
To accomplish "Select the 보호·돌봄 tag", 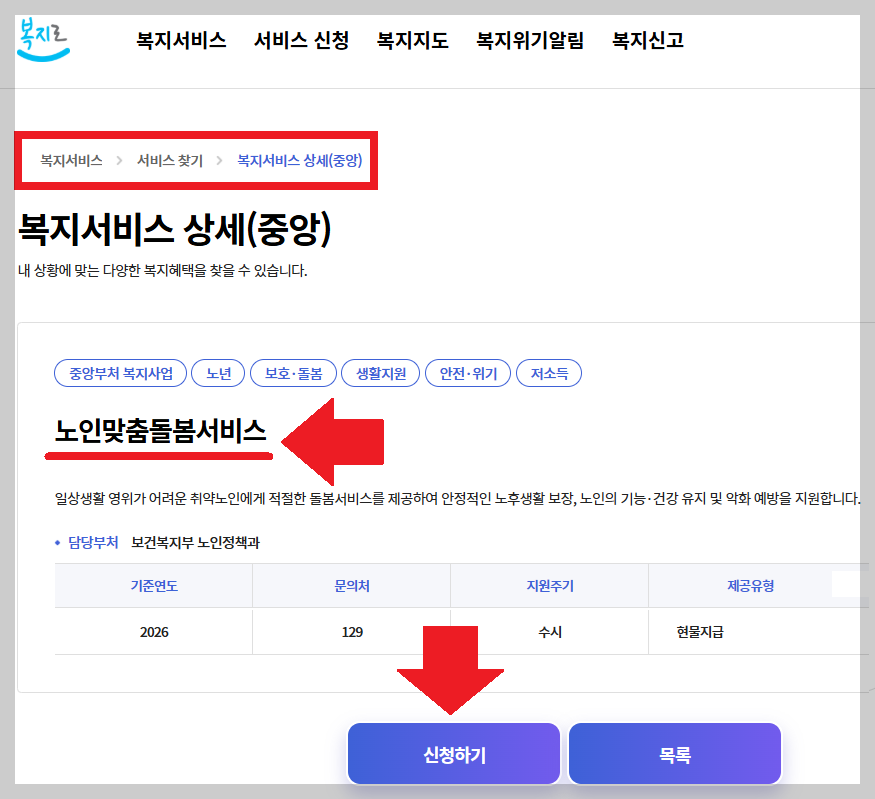I will pyautogui.click(x=292, y=372).
